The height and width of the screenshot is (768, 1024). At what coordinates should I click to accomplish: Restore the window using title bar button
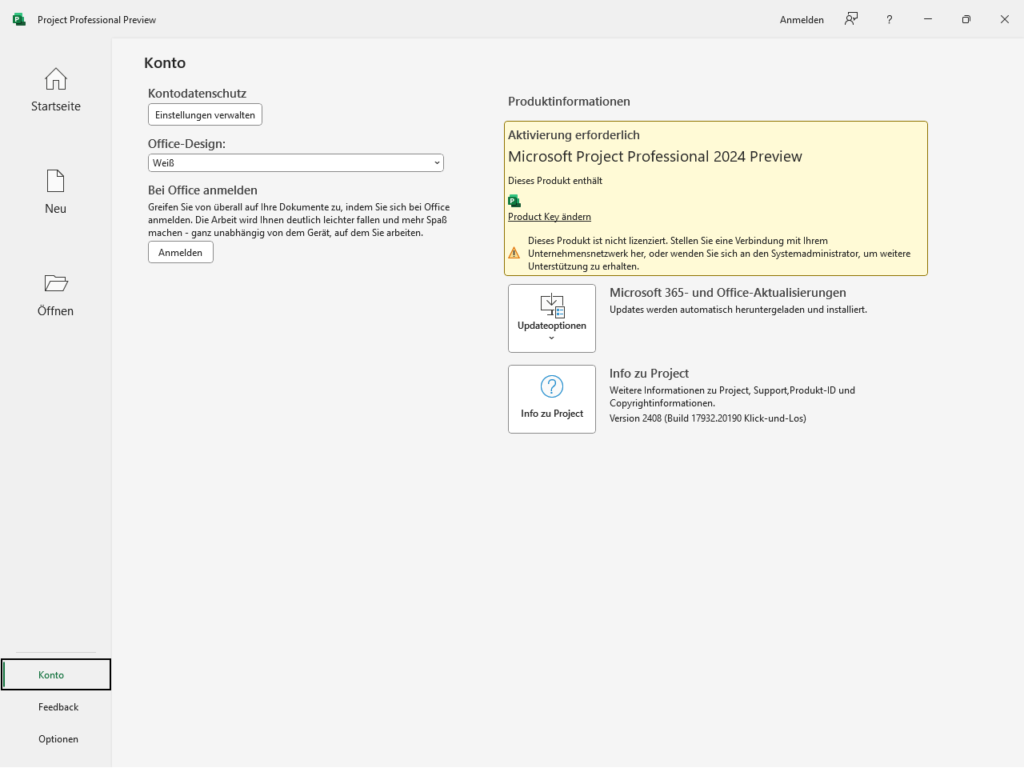pos(966,20)
